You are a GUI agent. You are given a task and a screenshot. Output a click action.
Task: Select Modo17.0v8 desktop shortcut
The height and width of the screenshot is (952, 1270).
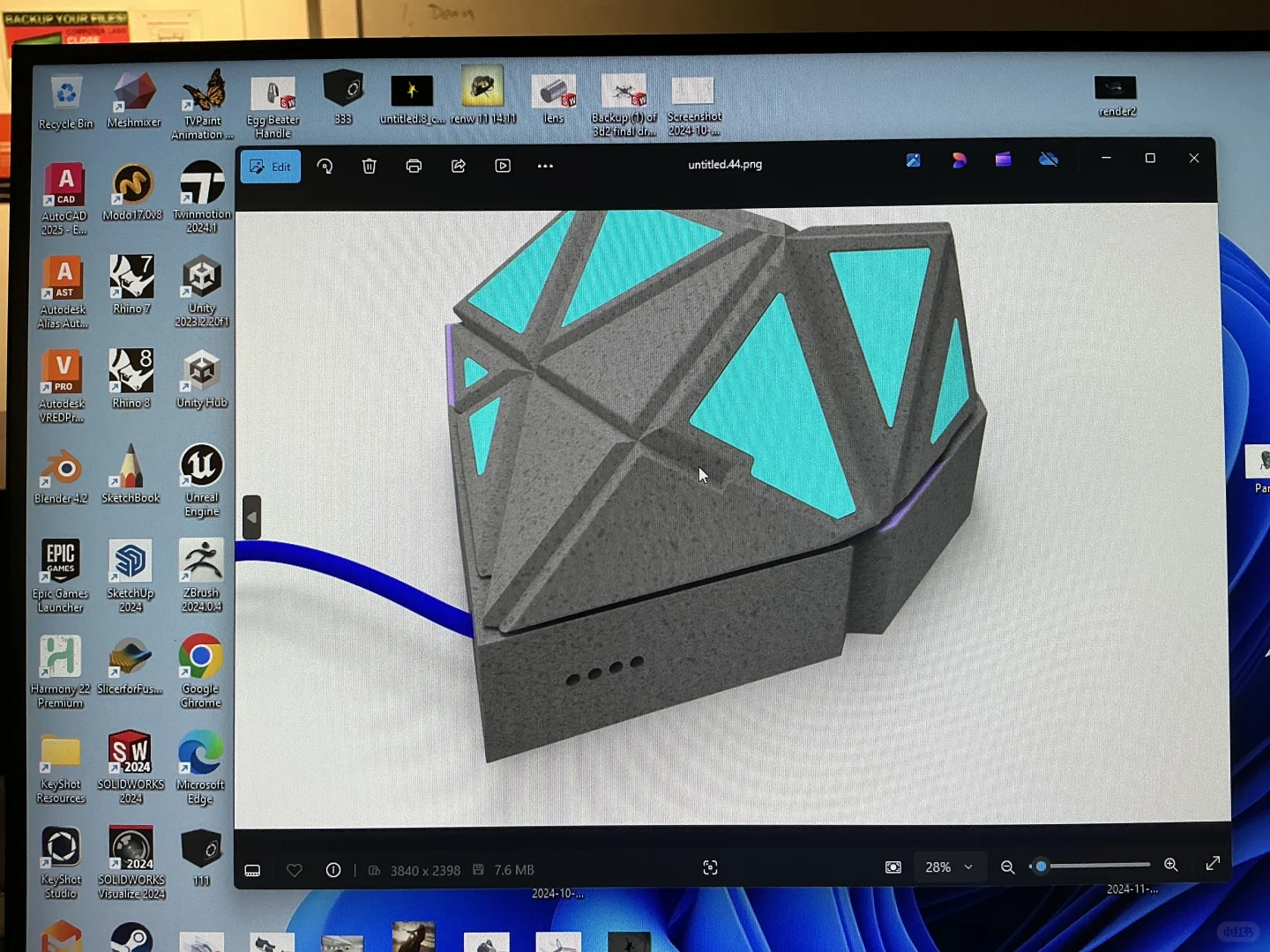(132, 193)
